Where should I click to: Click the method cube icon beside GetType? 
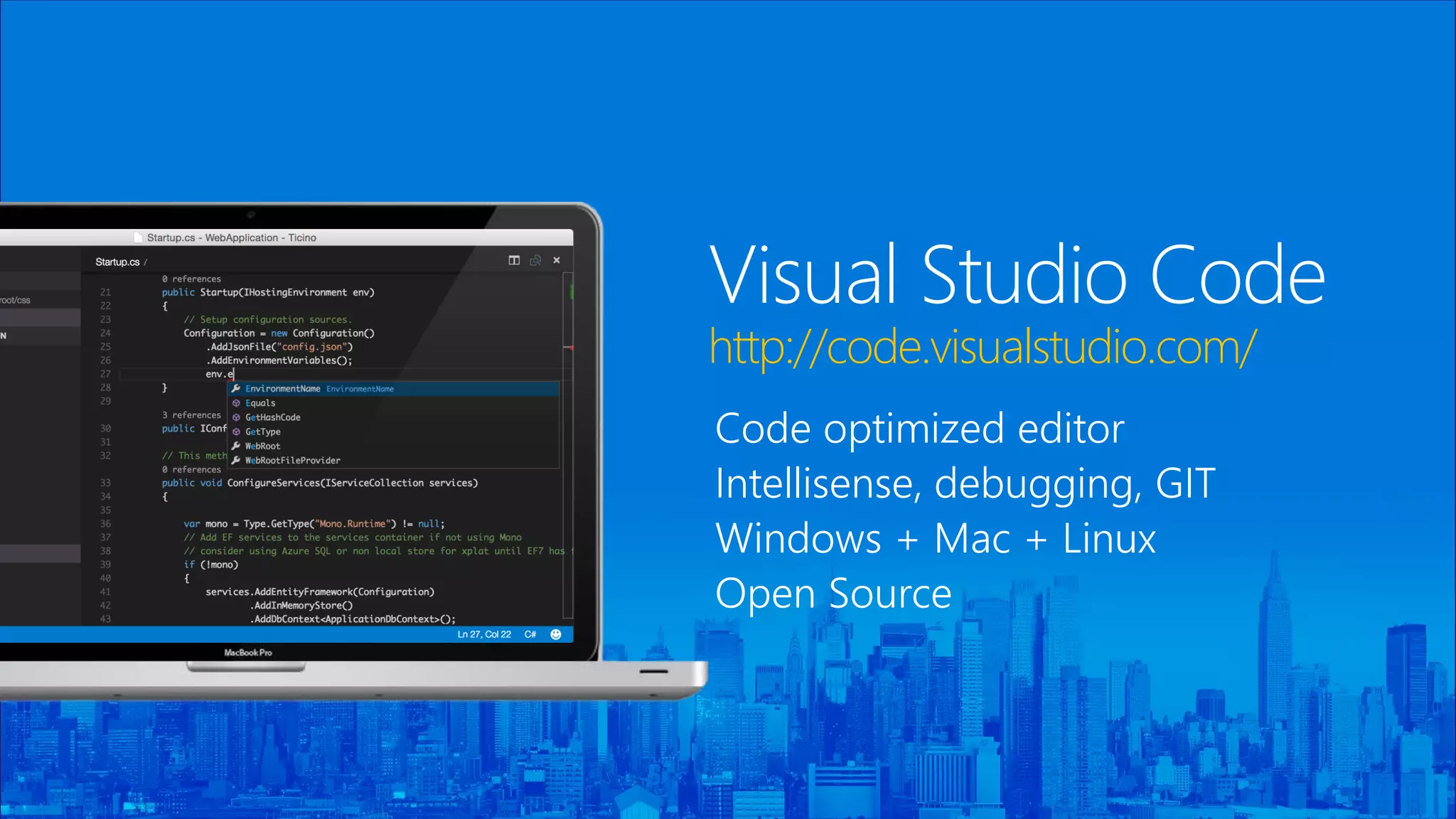236,432
